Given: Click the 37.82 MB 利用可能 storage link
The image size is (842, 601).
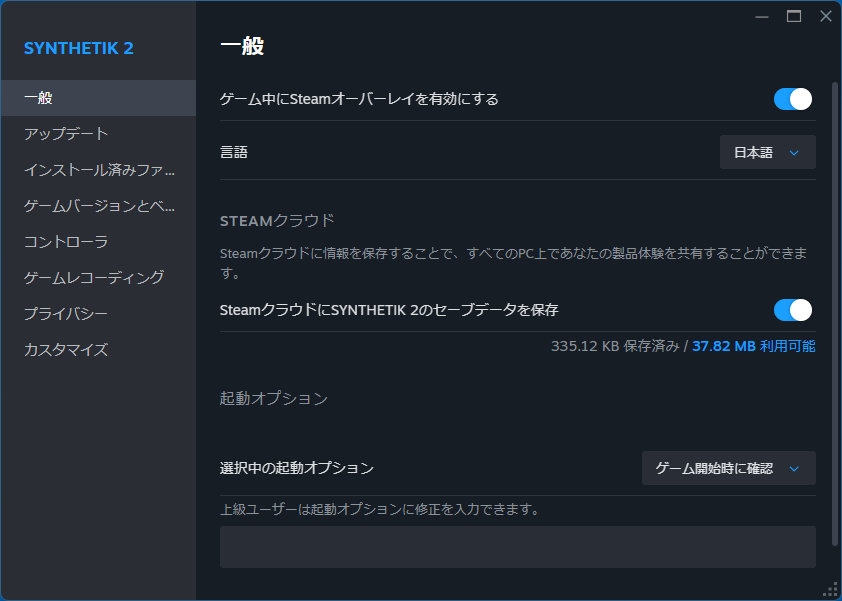Looking at the screenshot, I should (753, 346).
